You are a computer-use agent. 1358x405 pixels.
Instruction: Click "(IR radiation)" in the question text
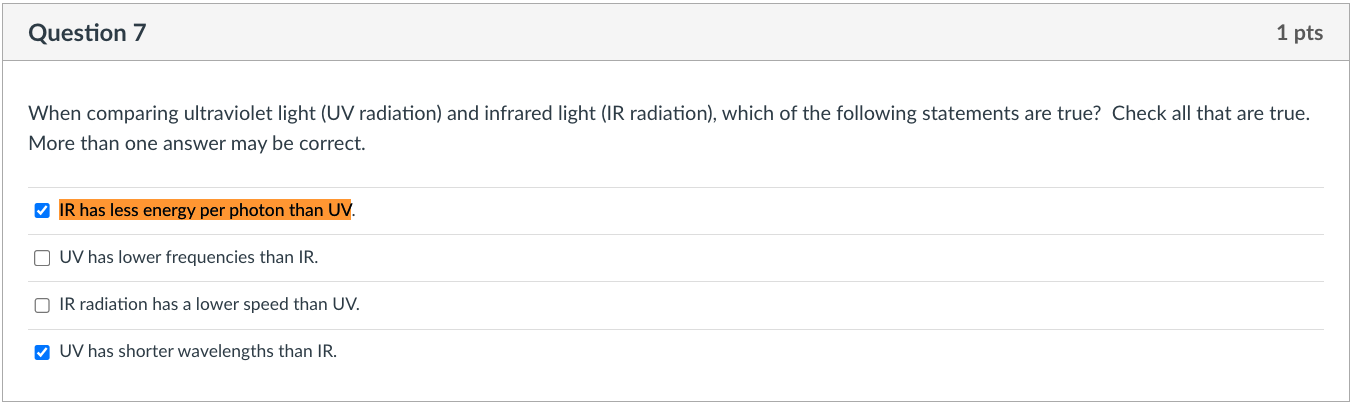[655, 114]
